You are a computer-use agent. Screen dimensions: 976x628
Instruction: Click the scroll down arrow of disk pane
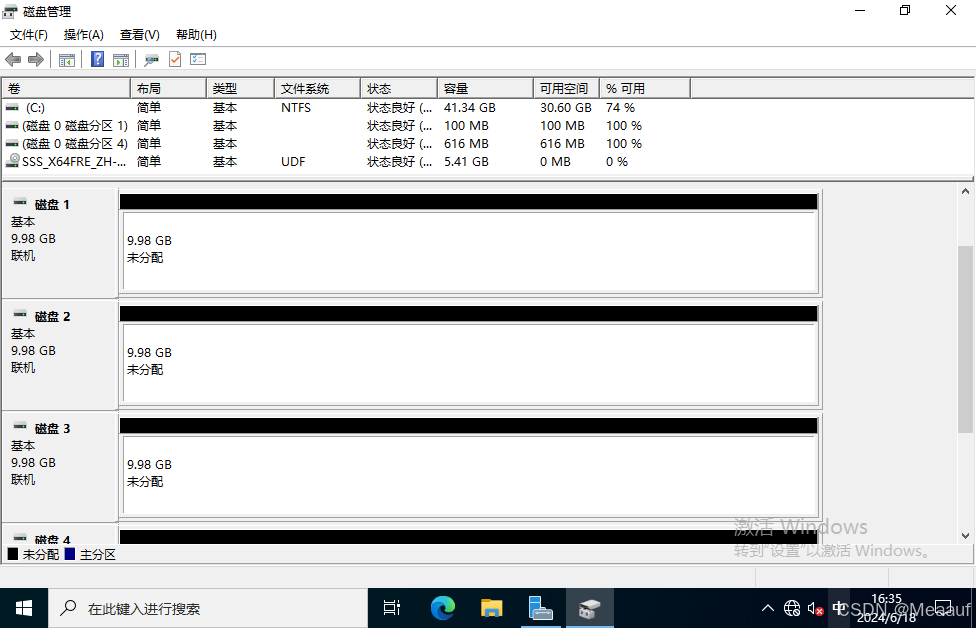pyautogui.click(x=965, y=536)
